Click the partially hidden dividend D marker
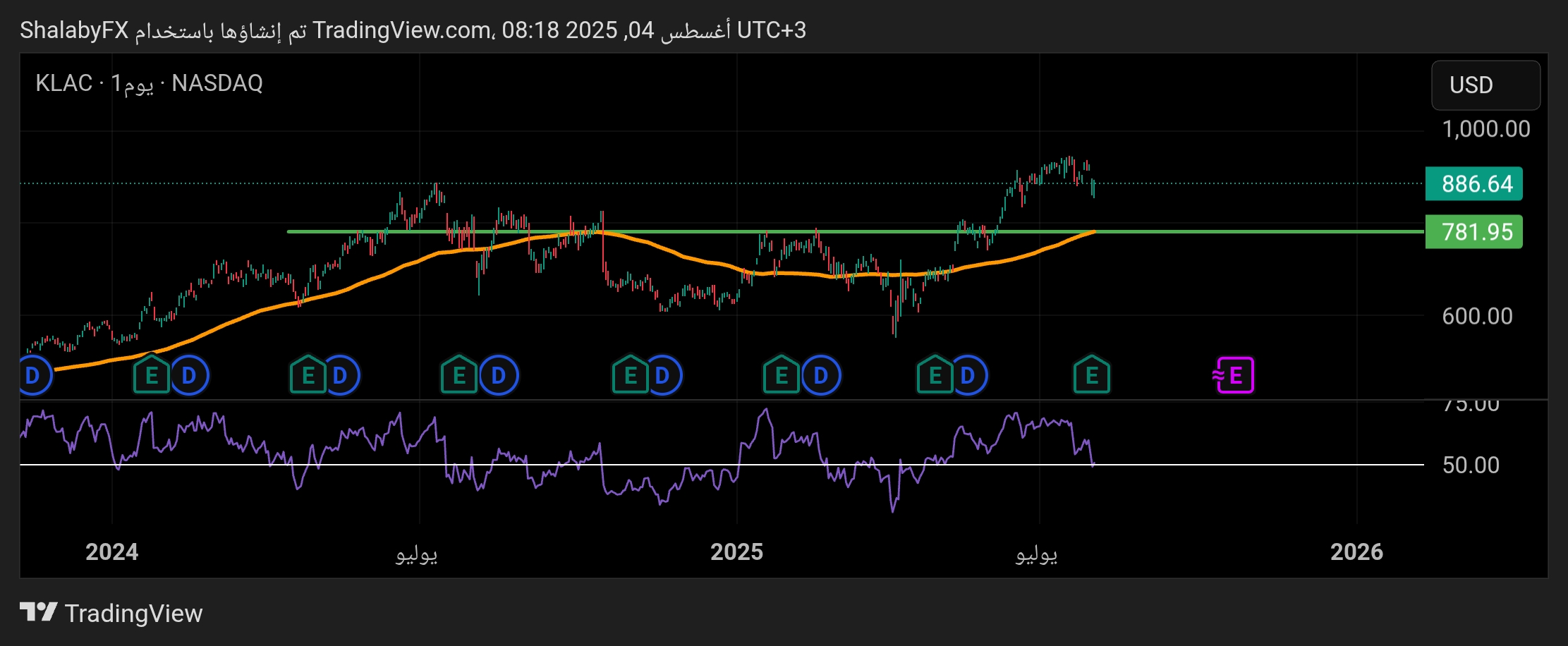The height and width of the screenshot is (646, 1568). tap(33, 375)
